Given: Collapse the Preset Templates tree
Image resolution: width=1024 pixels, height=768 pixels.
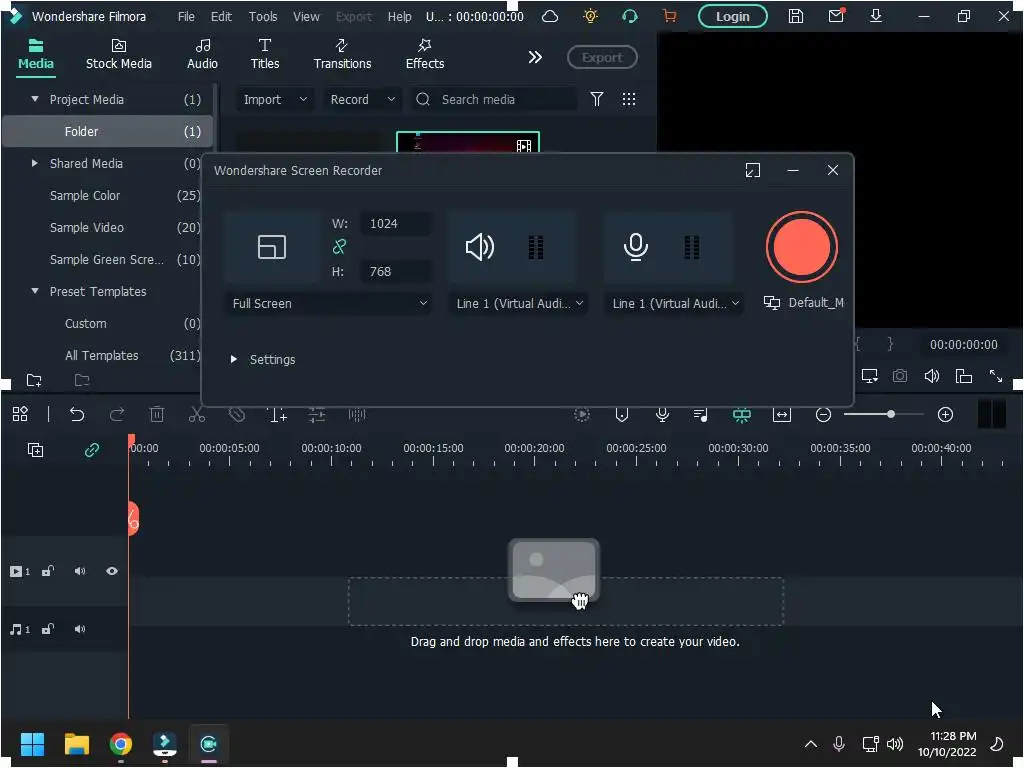Looking at the screenshot, I should click(35, 291).
